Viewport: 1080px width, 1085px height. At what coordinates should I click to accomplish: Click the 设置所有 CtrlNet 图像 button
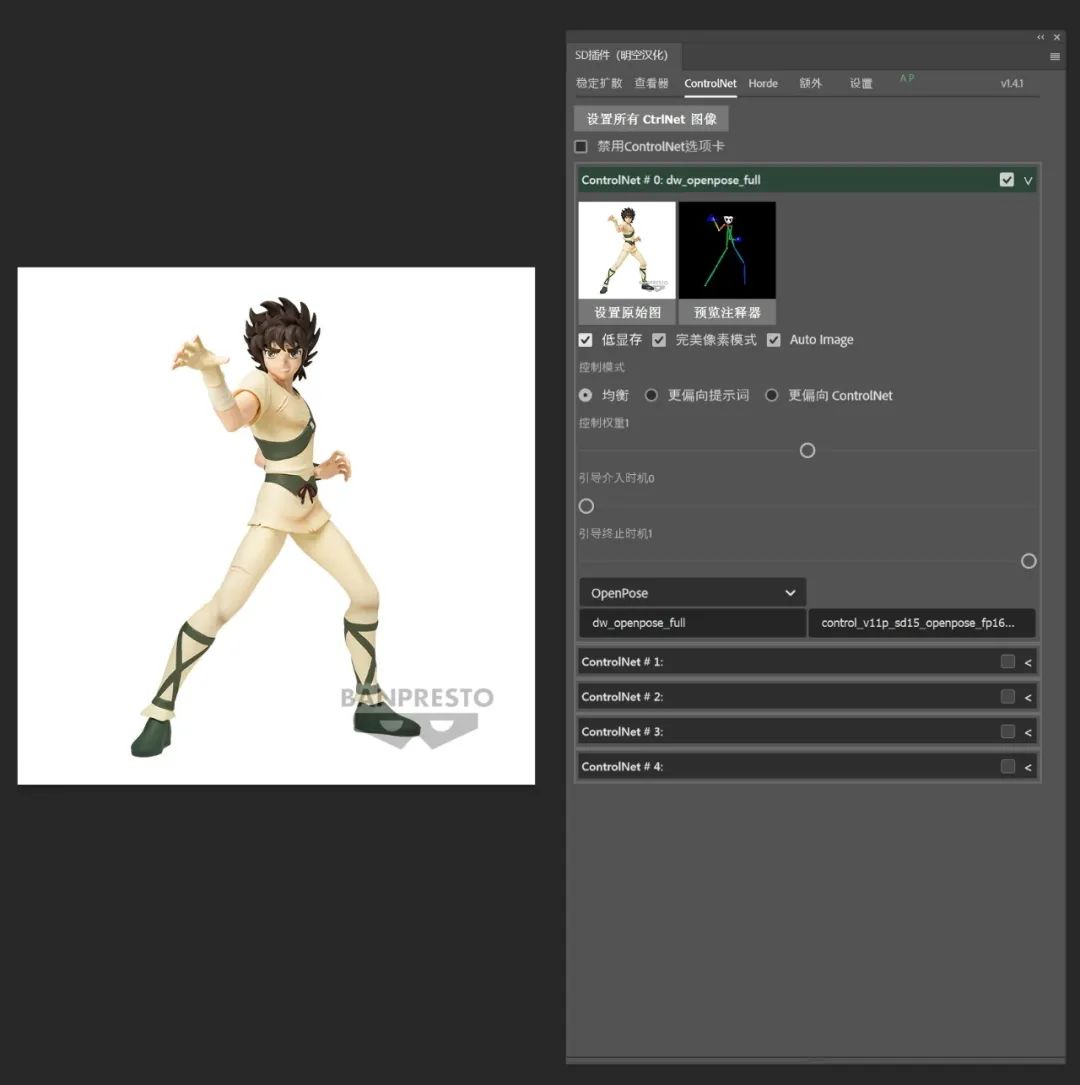click(x=651, y=119)
